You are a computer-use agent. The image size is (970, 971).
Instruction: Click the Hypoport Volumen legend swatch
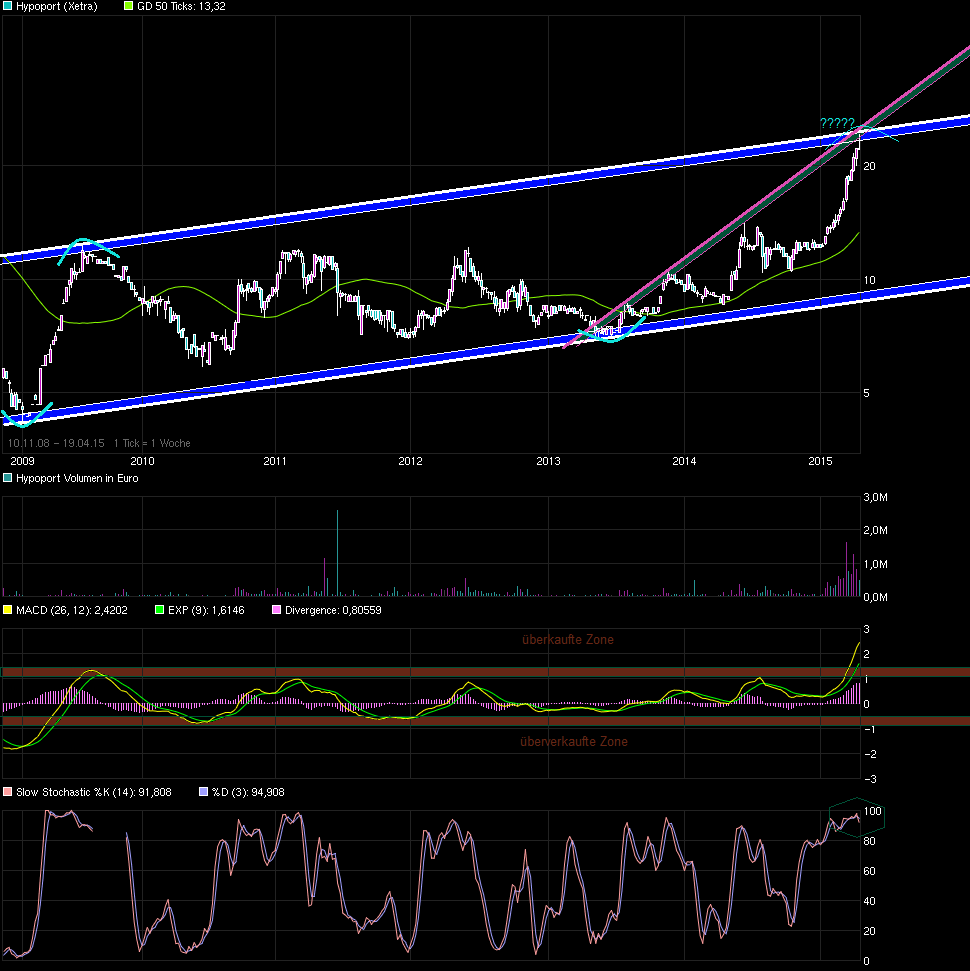(x=7, y=478)
